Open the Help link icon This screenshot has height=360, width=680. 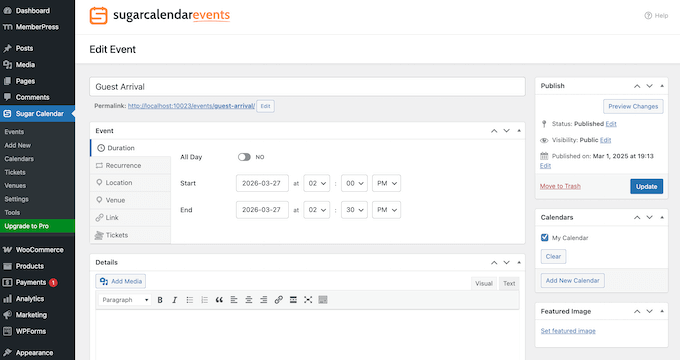tap(648, 16)
